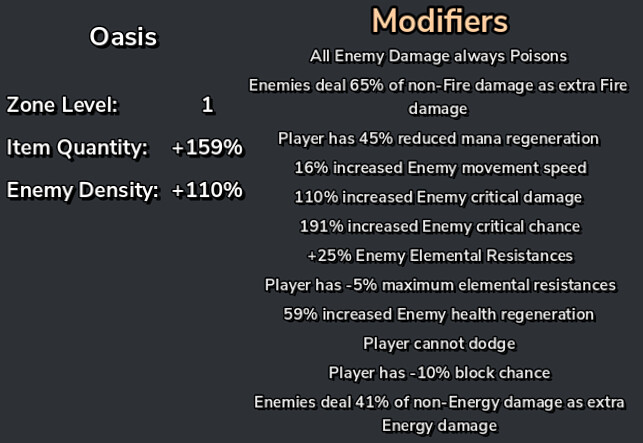Select the -5% maximum elemental resistances modifier

[x=440, y=285]
